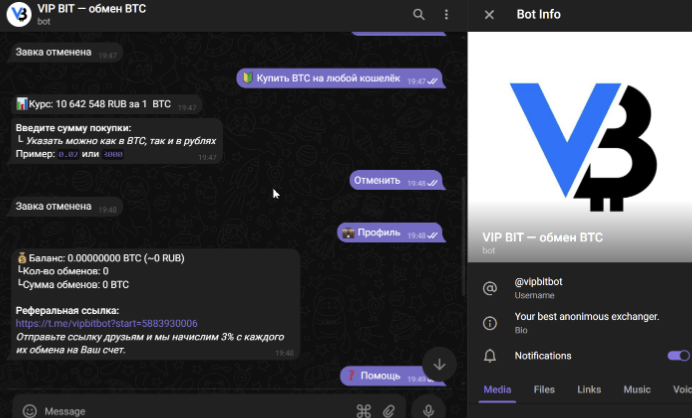Open the three-dot more options menu
Viewport: 692px width, 418px height.
pos(446,14)
